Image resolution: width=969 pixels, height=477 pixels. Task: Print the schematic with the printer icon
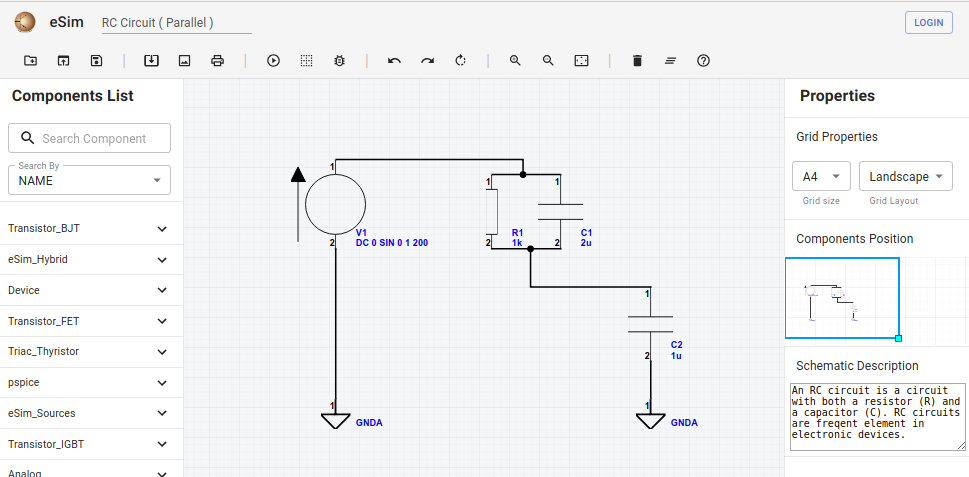pyautogui.click(x=218, y=61)
